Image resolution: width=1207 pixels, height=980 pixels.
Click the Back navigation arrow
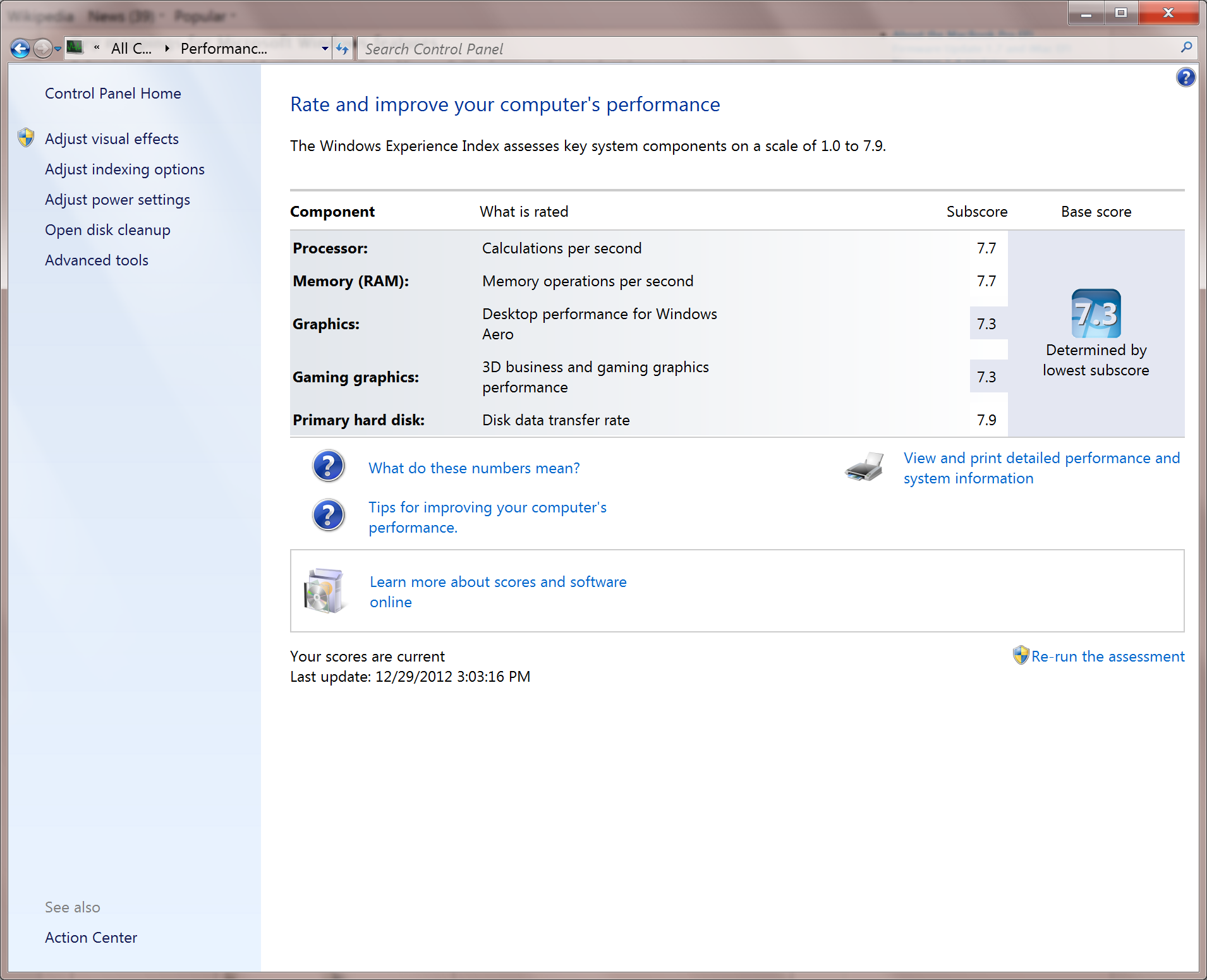coord(20,49)
